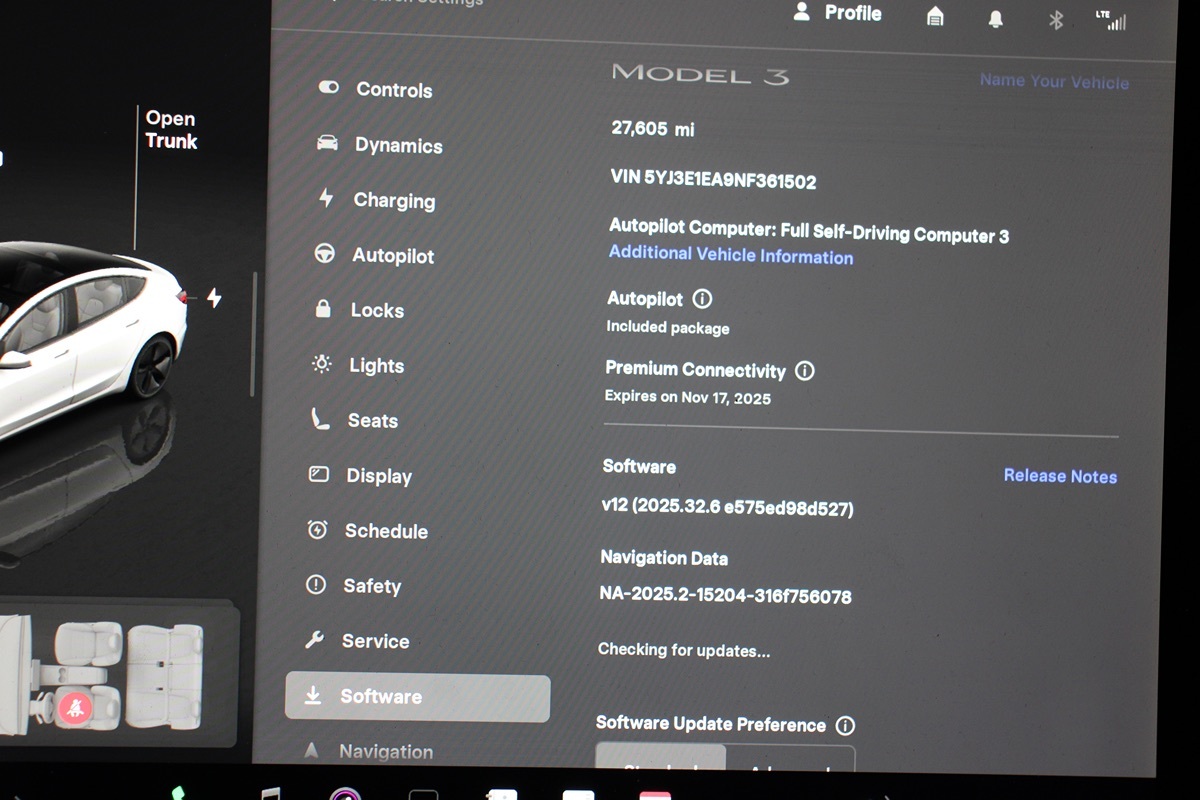1200x800 pixels.
Task: Open the Release Notes link
Action: pos(1060,476)
